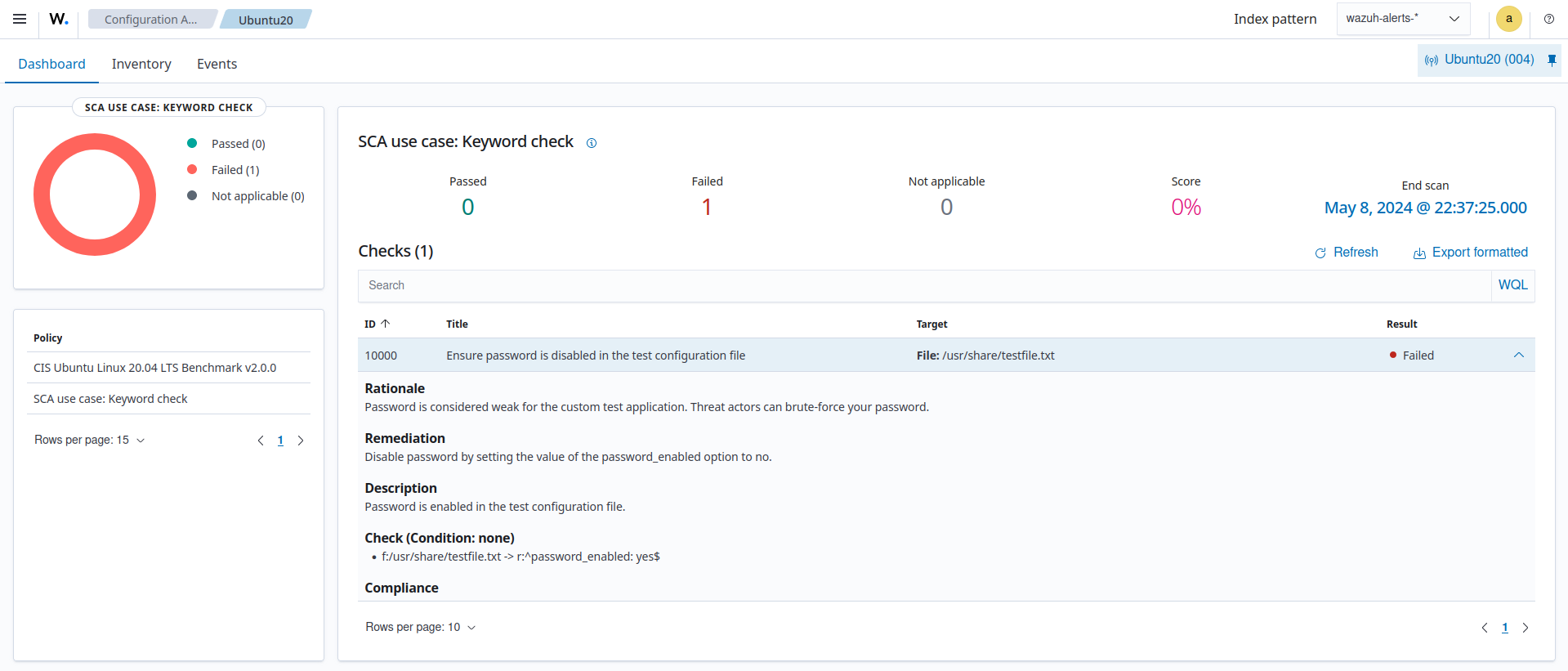
Task: Sort checks by ID column arrow
Action: point(386,324)
